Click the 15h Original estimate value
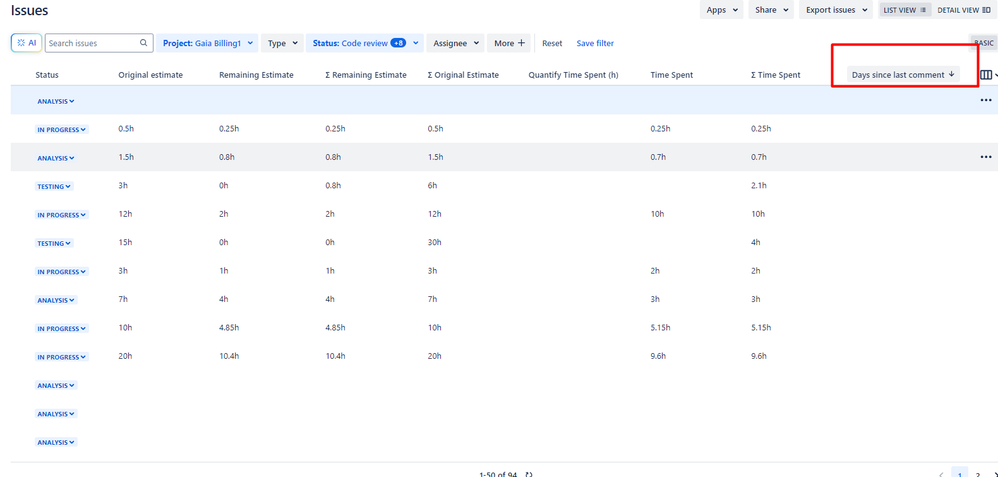 pos(125,243)
